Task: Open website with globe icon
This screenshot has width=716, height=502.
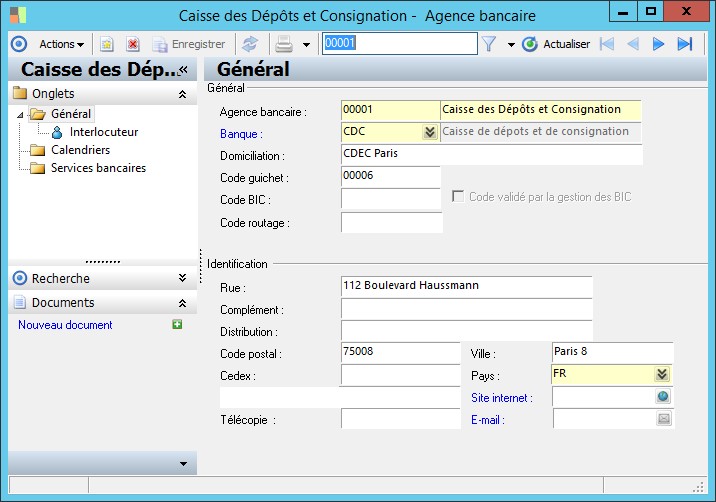Action: 663,396
